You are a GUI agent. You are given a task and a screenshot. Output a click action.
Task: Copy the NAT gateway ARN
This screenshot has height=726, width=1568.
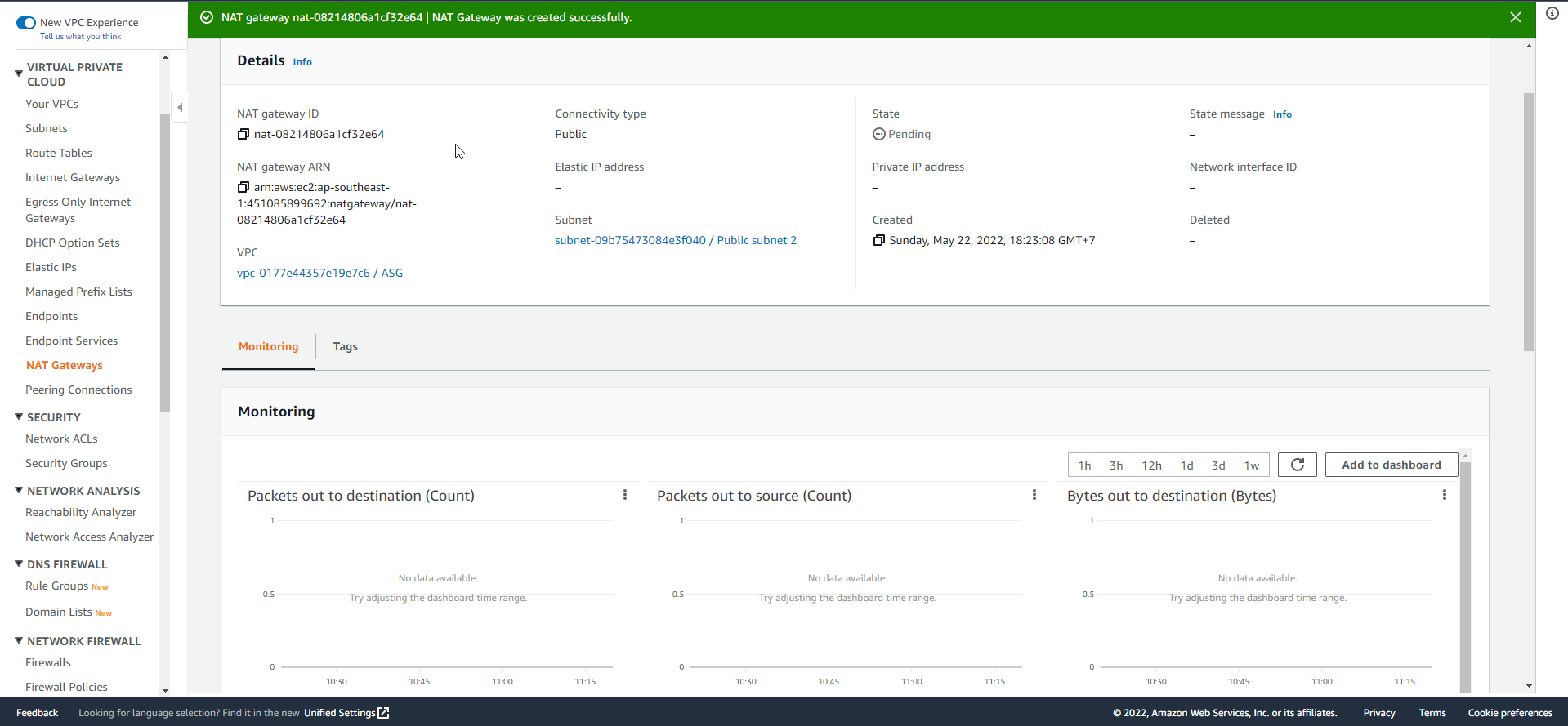(x=243, y=187)
